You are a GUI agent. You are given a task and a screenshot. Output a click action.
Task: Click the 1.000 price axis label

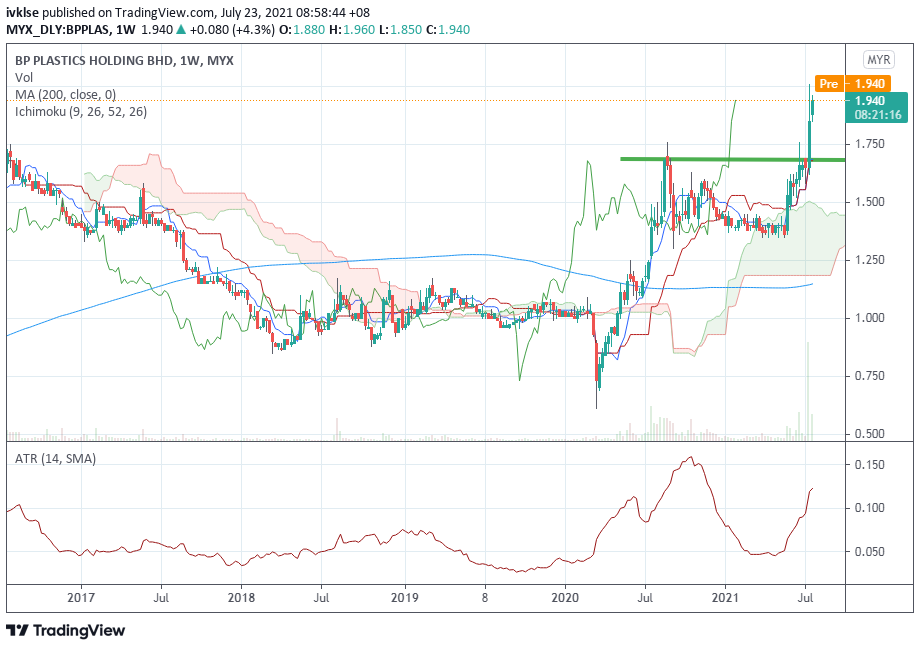pos(869,318)
